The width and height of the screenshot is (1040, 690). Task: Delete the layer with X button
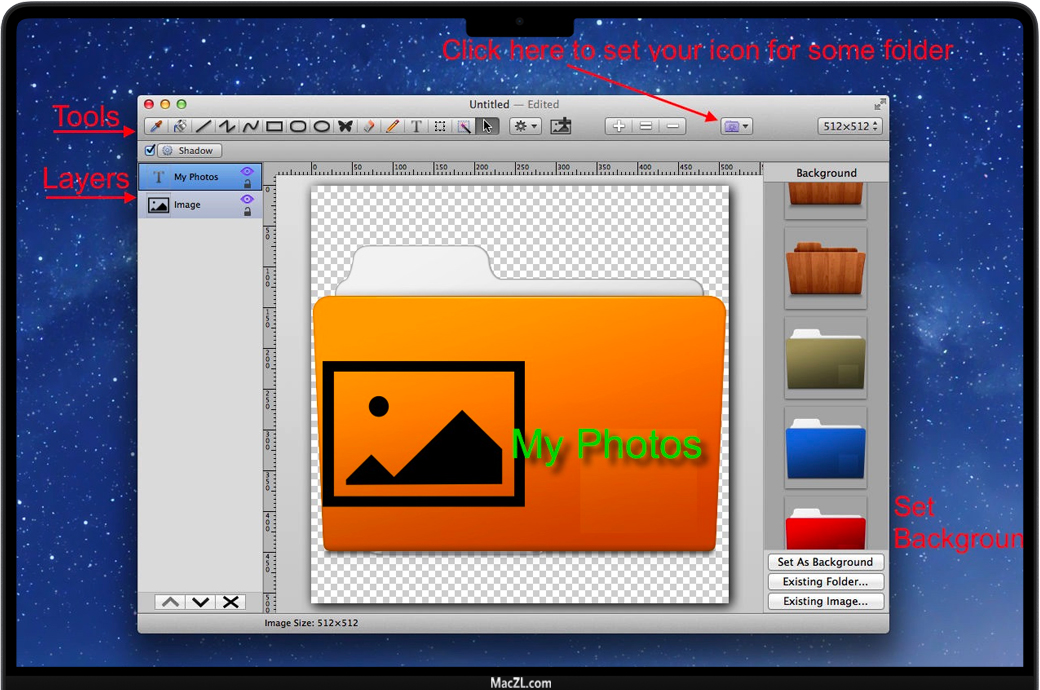(x=231, y=601)
